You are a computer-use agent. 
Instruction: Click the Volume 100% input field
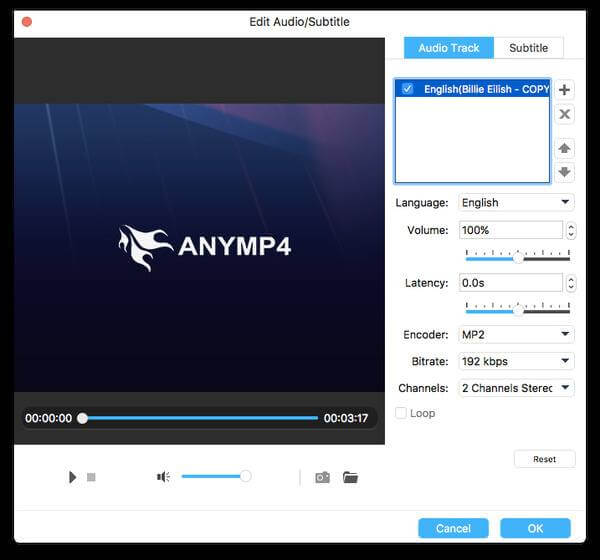coord(510,230)
